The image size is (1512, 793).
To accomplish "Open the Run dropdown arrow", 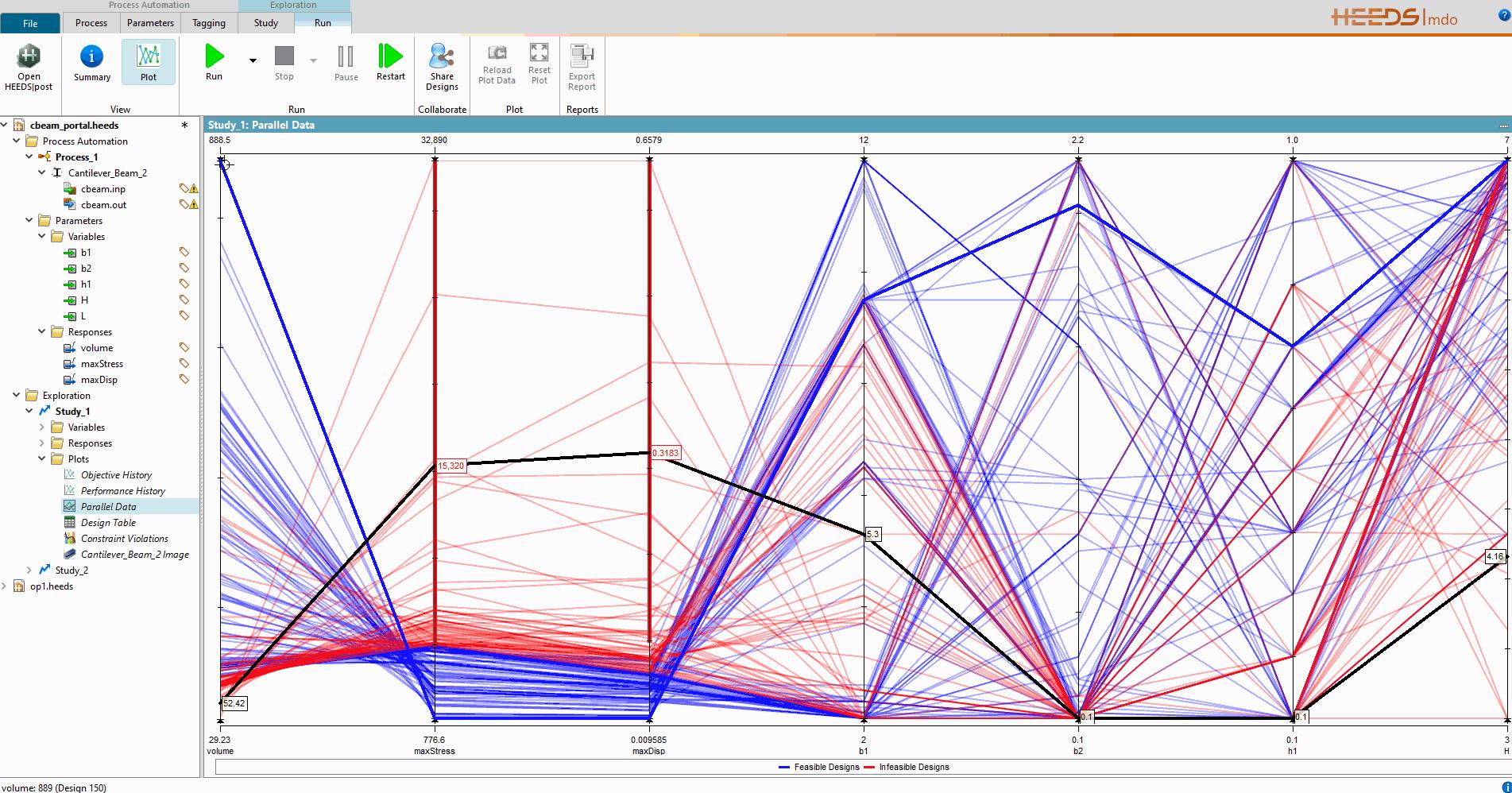I will pyautogui.click(x=253, y=60).
